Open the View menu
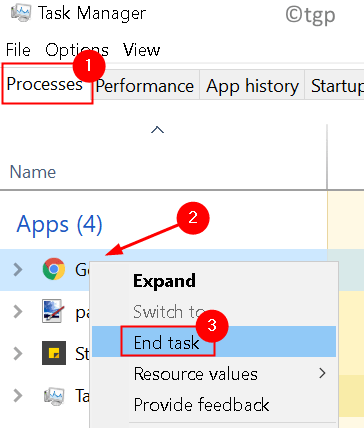This screenshot has width=364, height=428. click(141, 50)
